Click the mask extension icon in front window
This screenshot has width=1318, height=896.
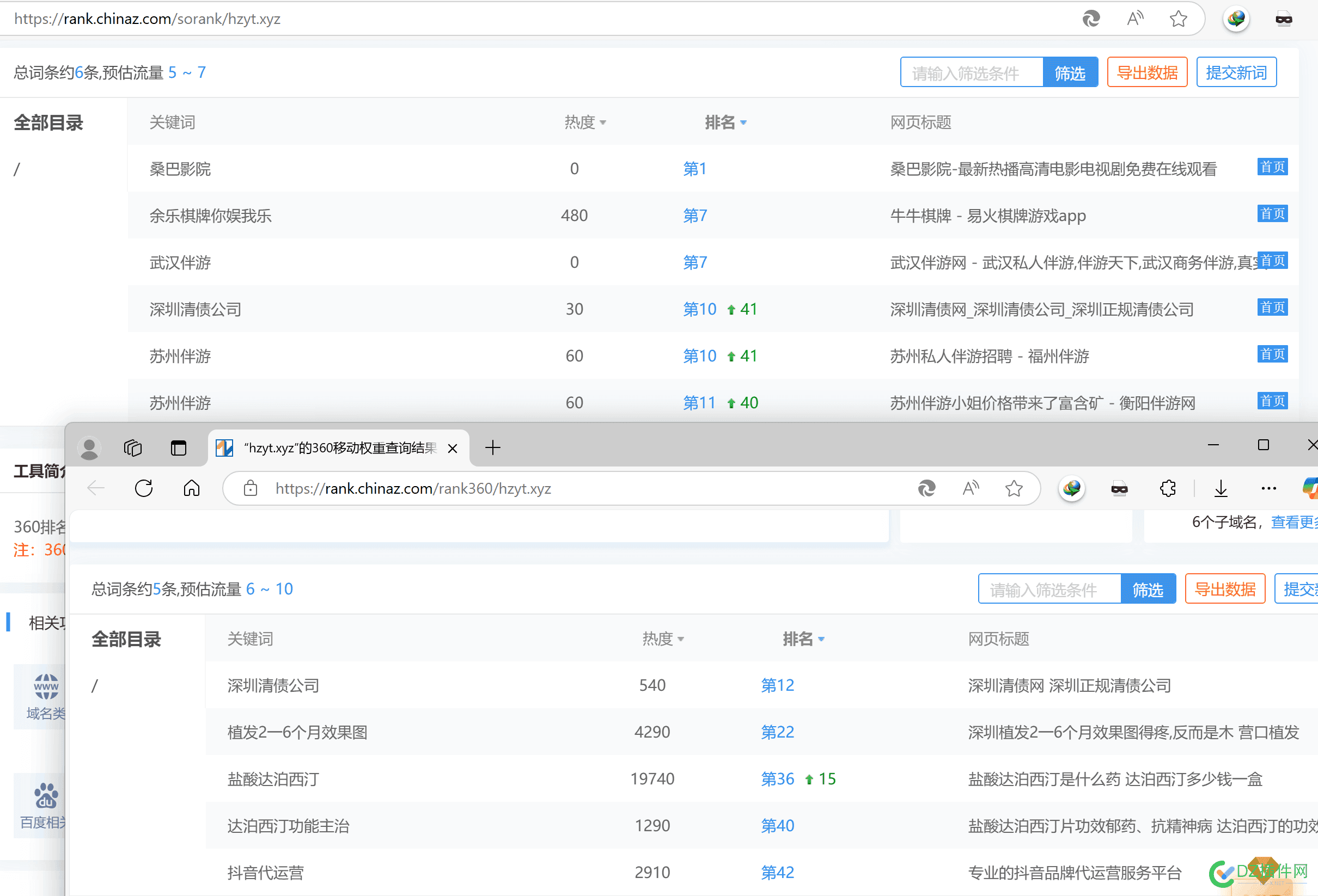(1119, 488)
